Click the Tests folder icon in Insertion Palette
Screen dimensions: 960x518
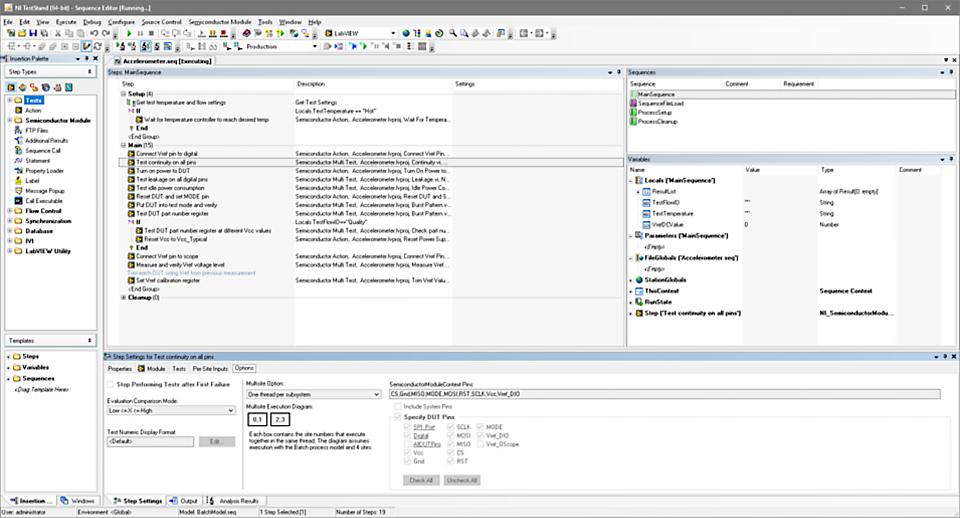point(18,100)
